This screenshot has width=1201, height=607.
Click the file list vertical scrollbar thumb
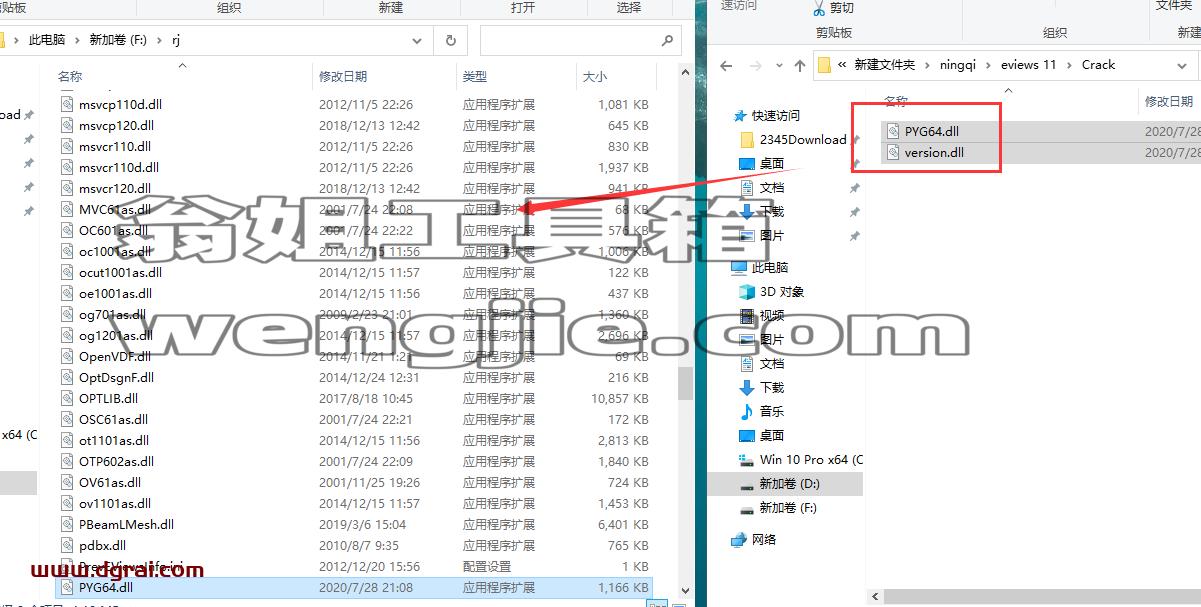click(686, 383)
